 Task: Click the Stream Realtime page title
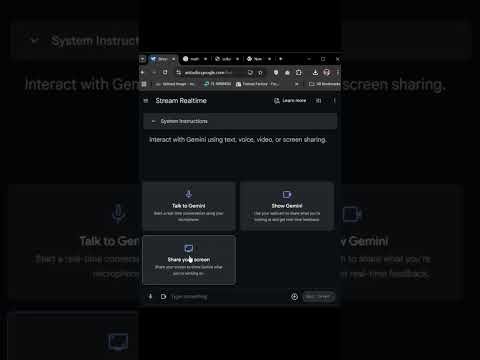click(181, 100)
